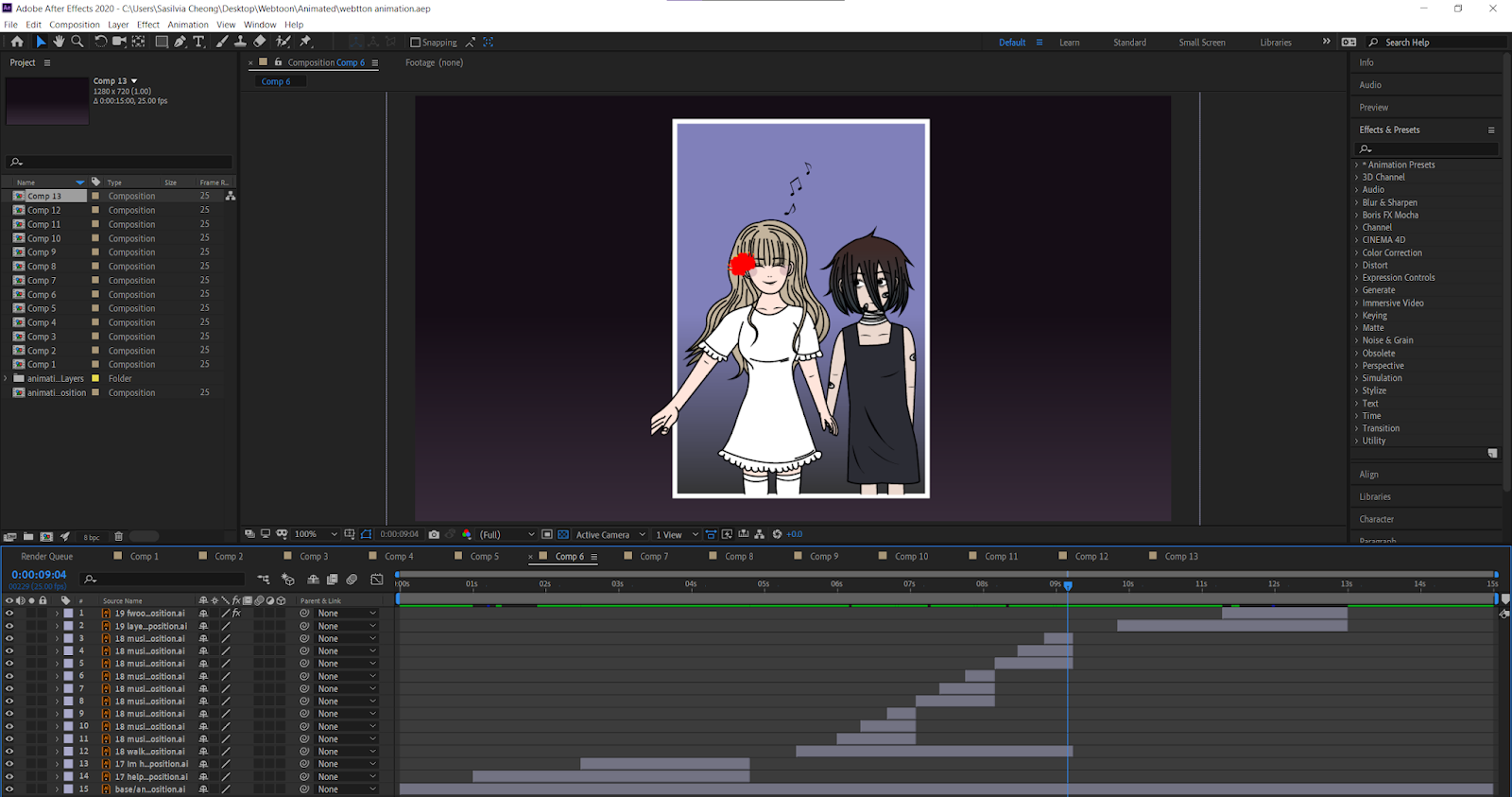
Task: Select the Pen tool
Action: pyautogui.click(x=180, y=42)
